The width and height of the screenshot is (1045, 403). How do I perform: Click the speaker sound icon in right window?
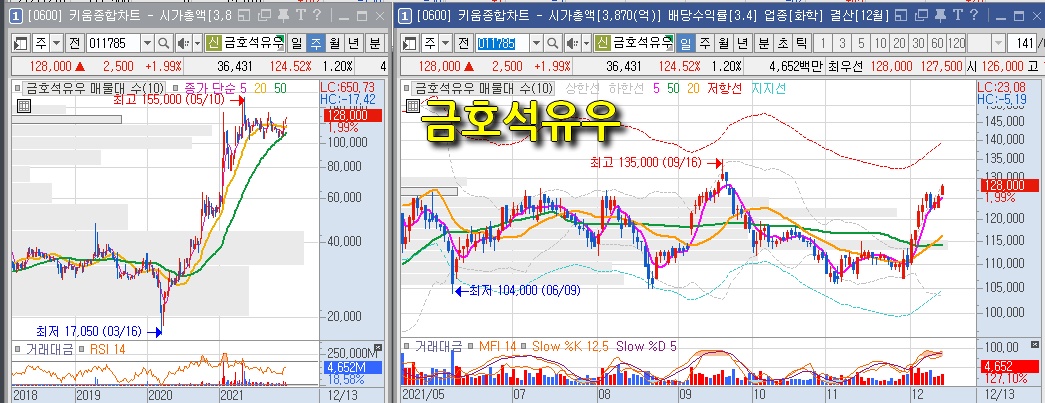[x=571, y=44]
